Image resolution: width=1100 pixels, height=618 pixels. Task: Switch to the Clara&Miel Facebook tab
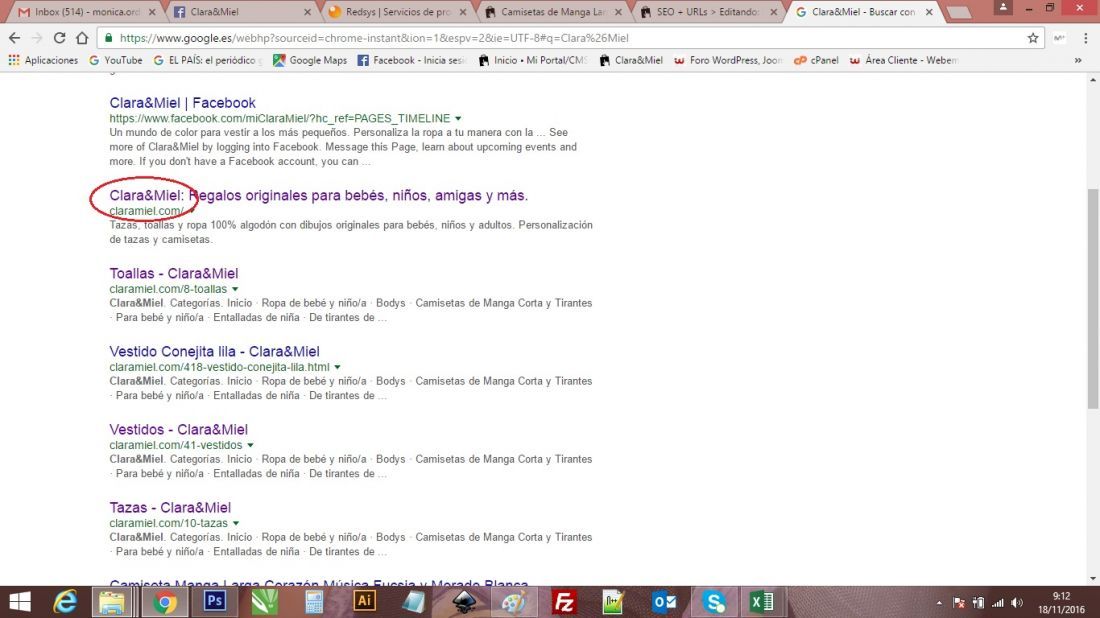(241, 12)
